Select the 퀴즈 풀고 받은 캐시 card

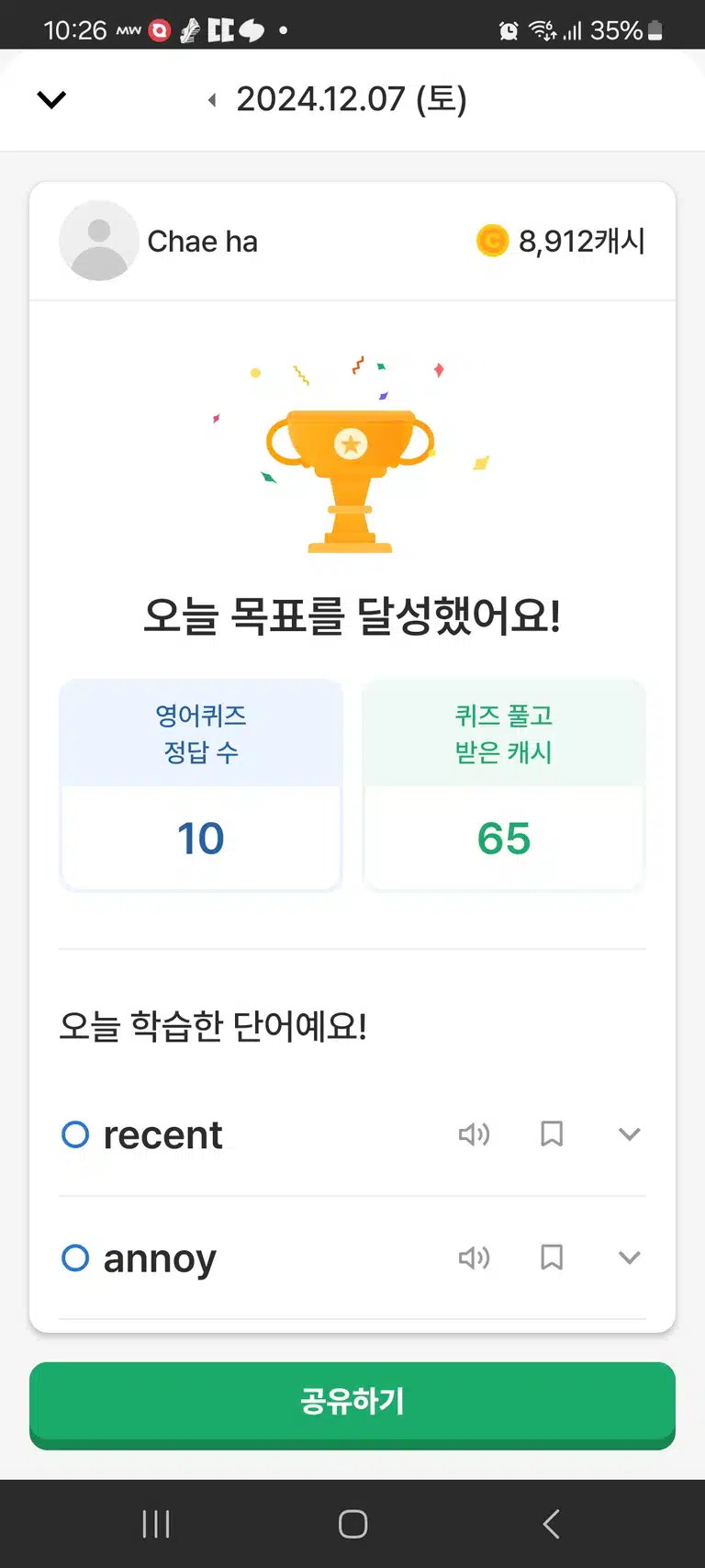coord(504,785)
